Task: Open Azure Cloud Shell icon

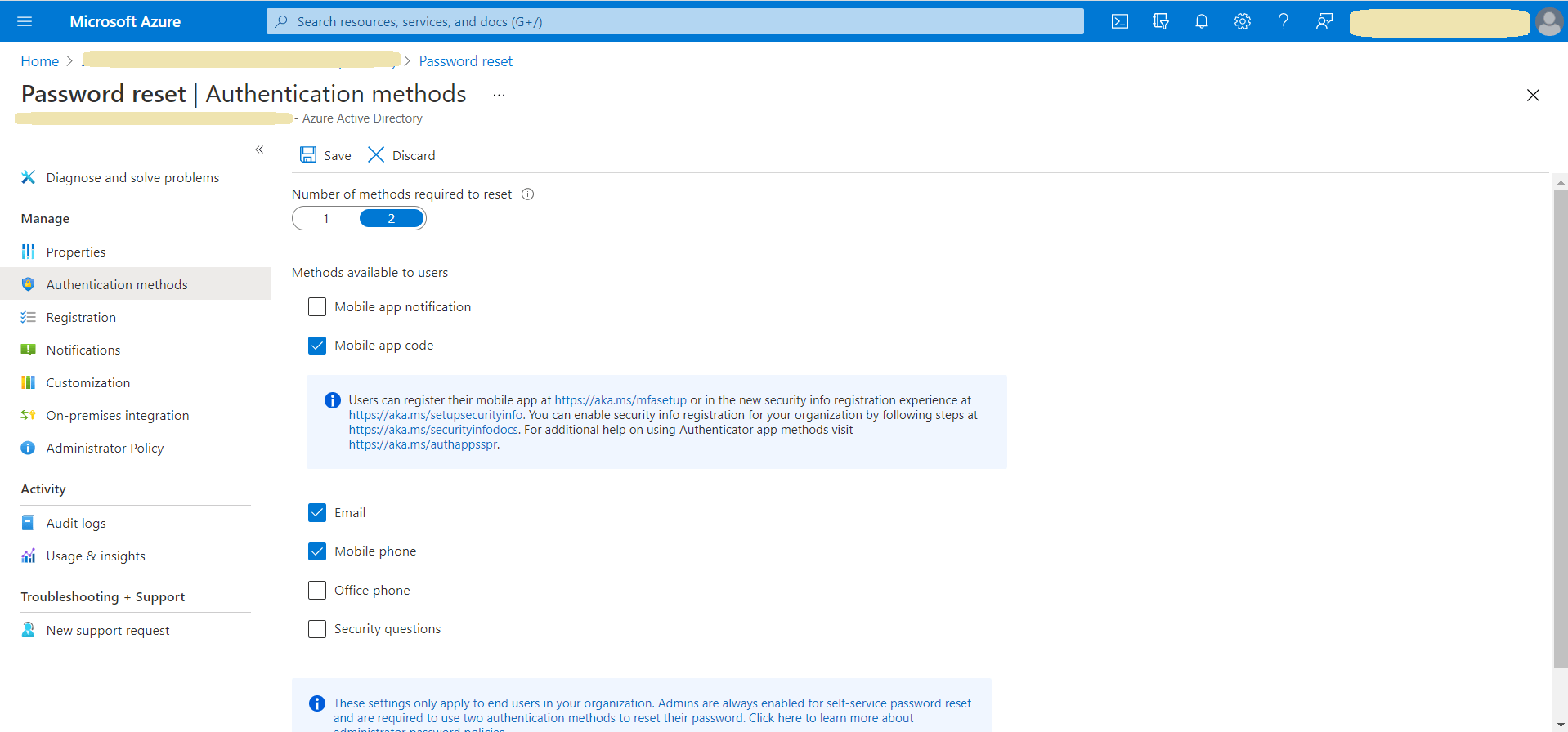Action: 1119,21
